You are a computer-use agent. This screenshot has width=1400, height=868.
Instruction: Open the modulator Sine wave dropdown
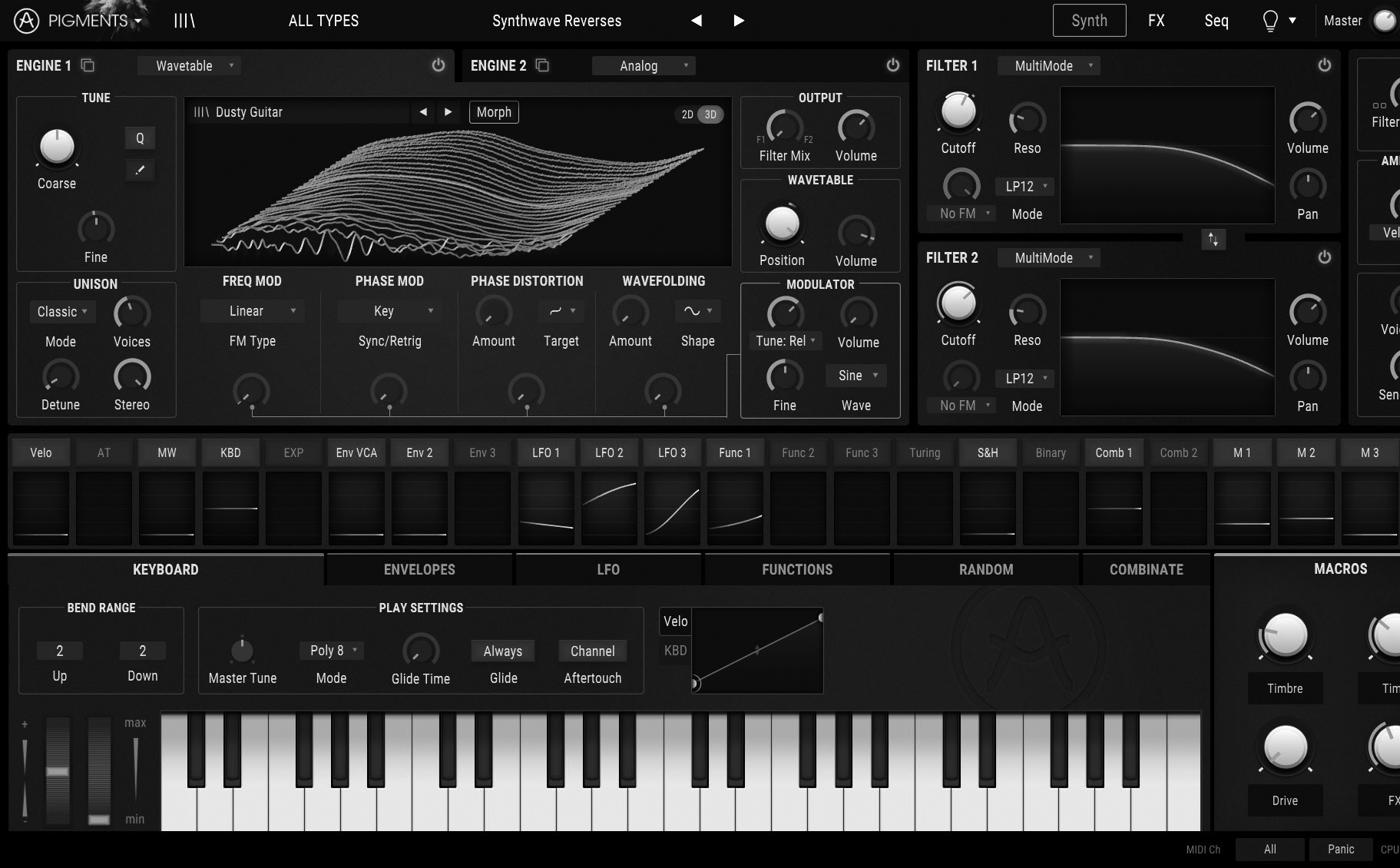click(x=856, y=376)
